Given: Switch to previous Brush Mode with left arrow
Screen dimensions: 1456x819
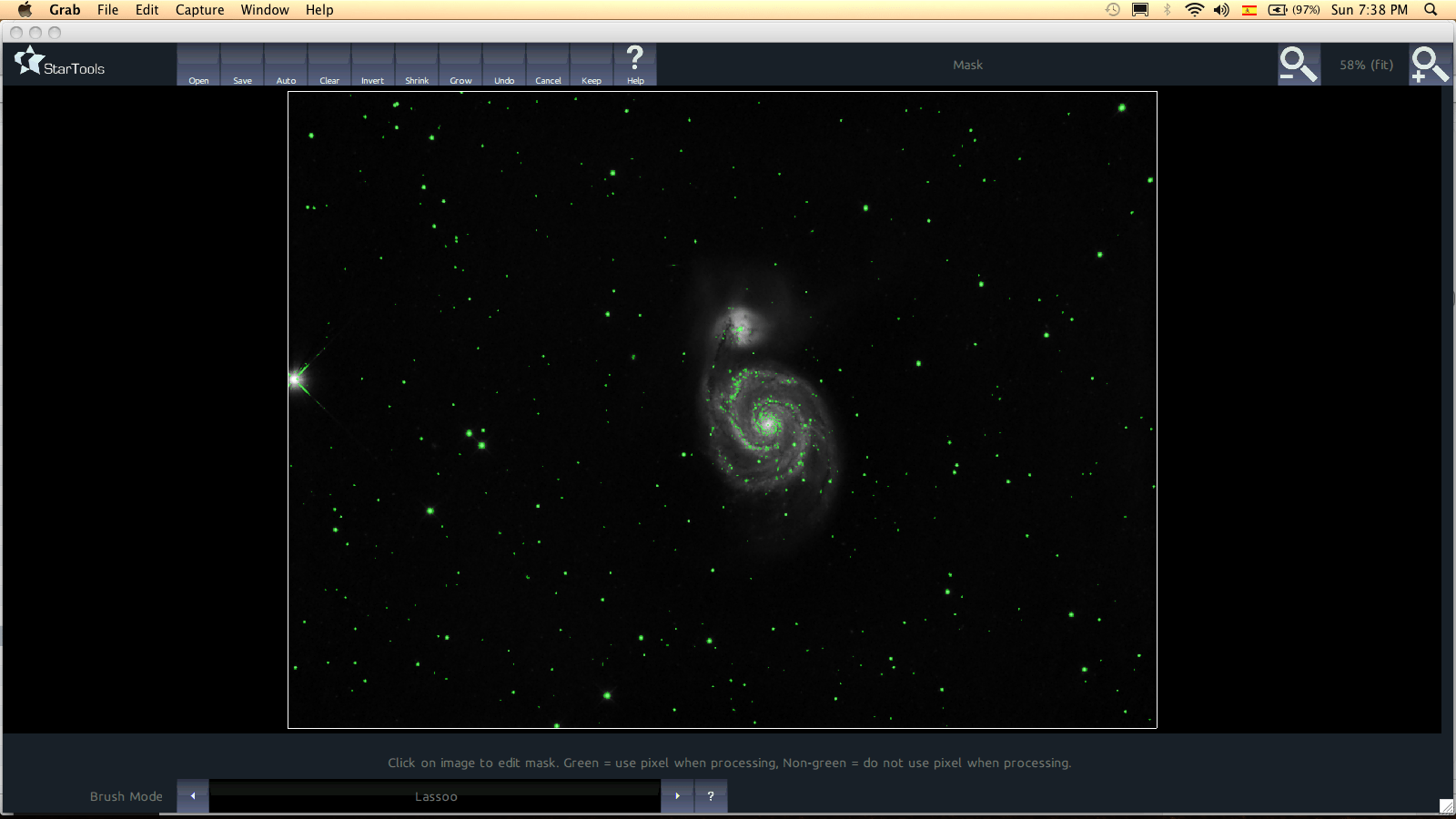Looking at the screenshot, I should (193, 796).
